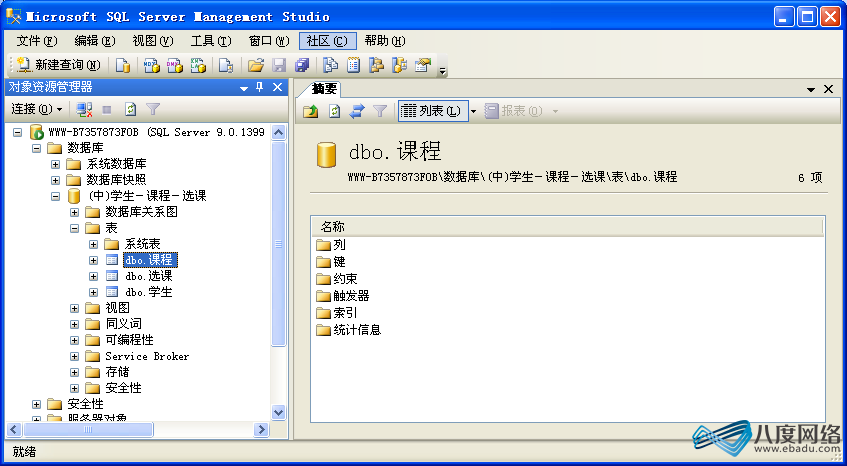Select the dbo.选课 table in tree

[149, 276]
